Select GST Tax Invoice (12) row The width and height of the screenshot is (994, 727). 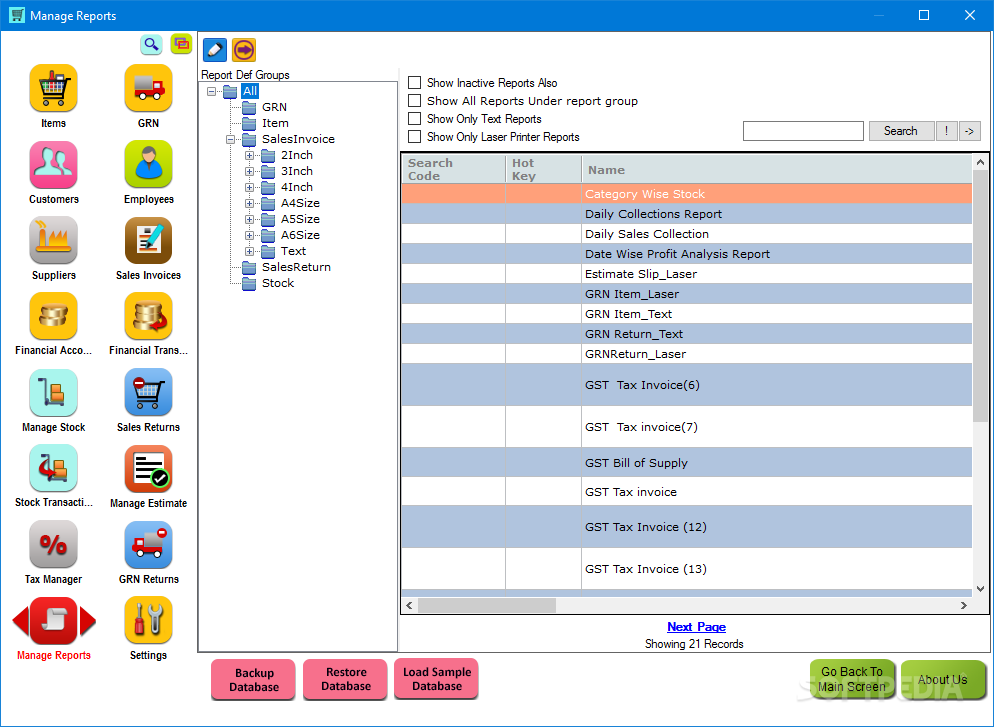pos(687,527)
